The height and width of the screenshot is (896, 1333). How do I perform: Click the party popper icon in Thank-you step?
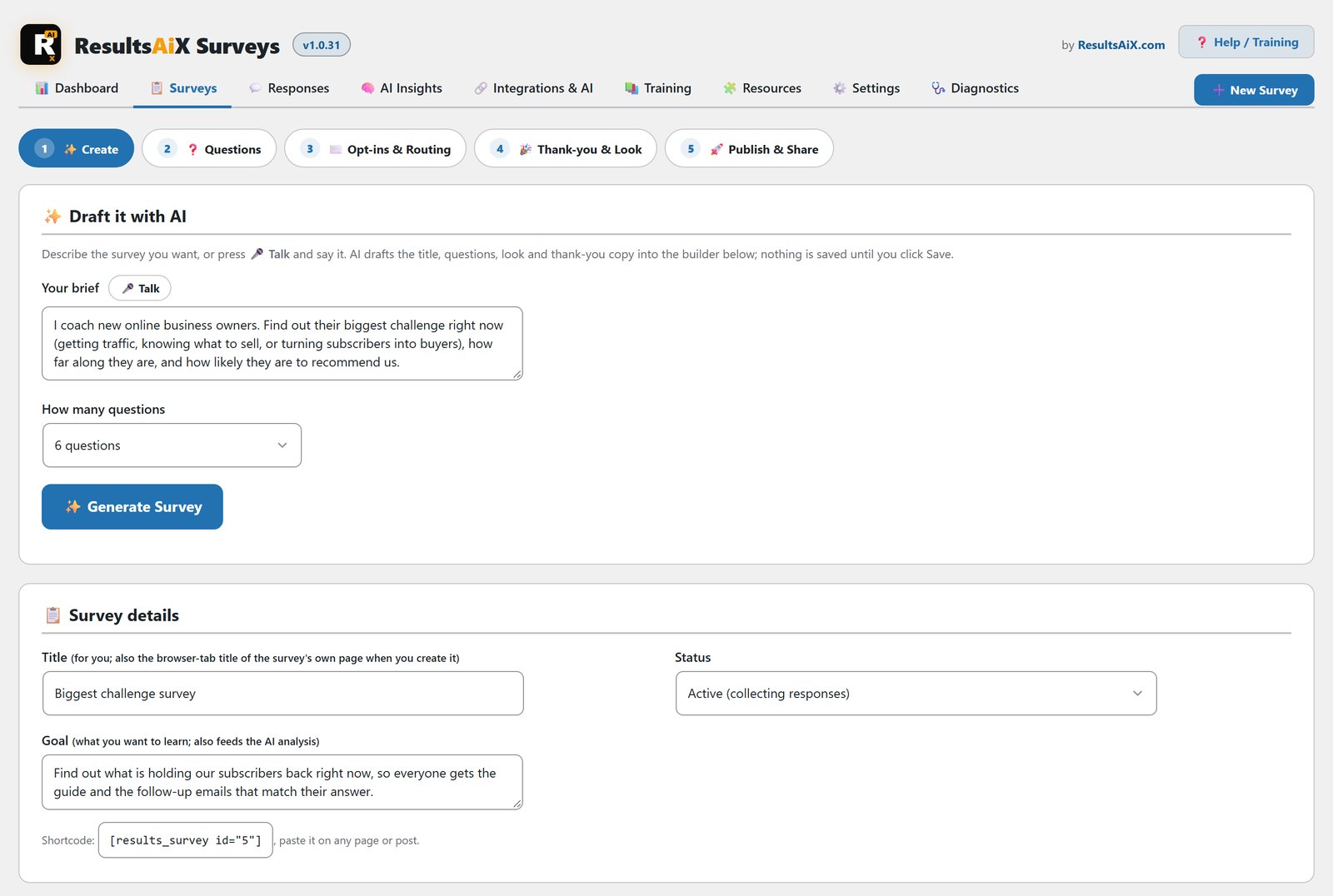[526, 149]
